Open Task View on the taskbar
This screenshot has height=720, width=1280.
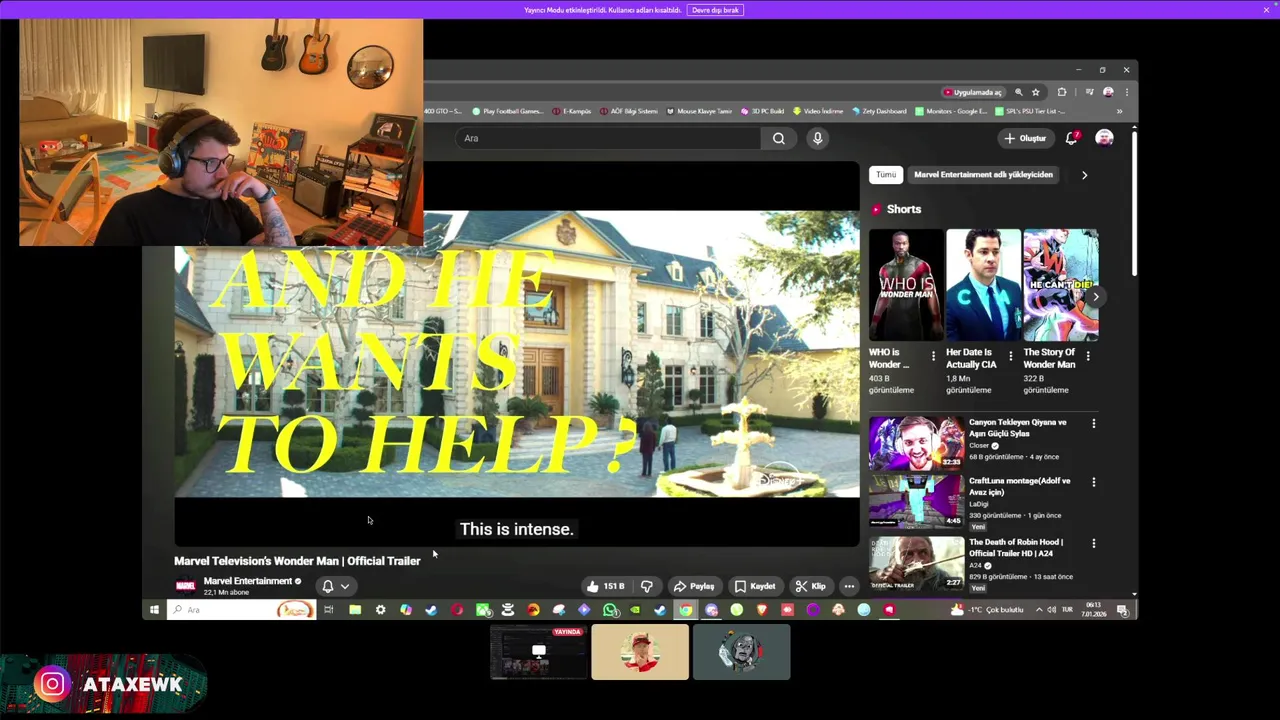coord(328,610)
